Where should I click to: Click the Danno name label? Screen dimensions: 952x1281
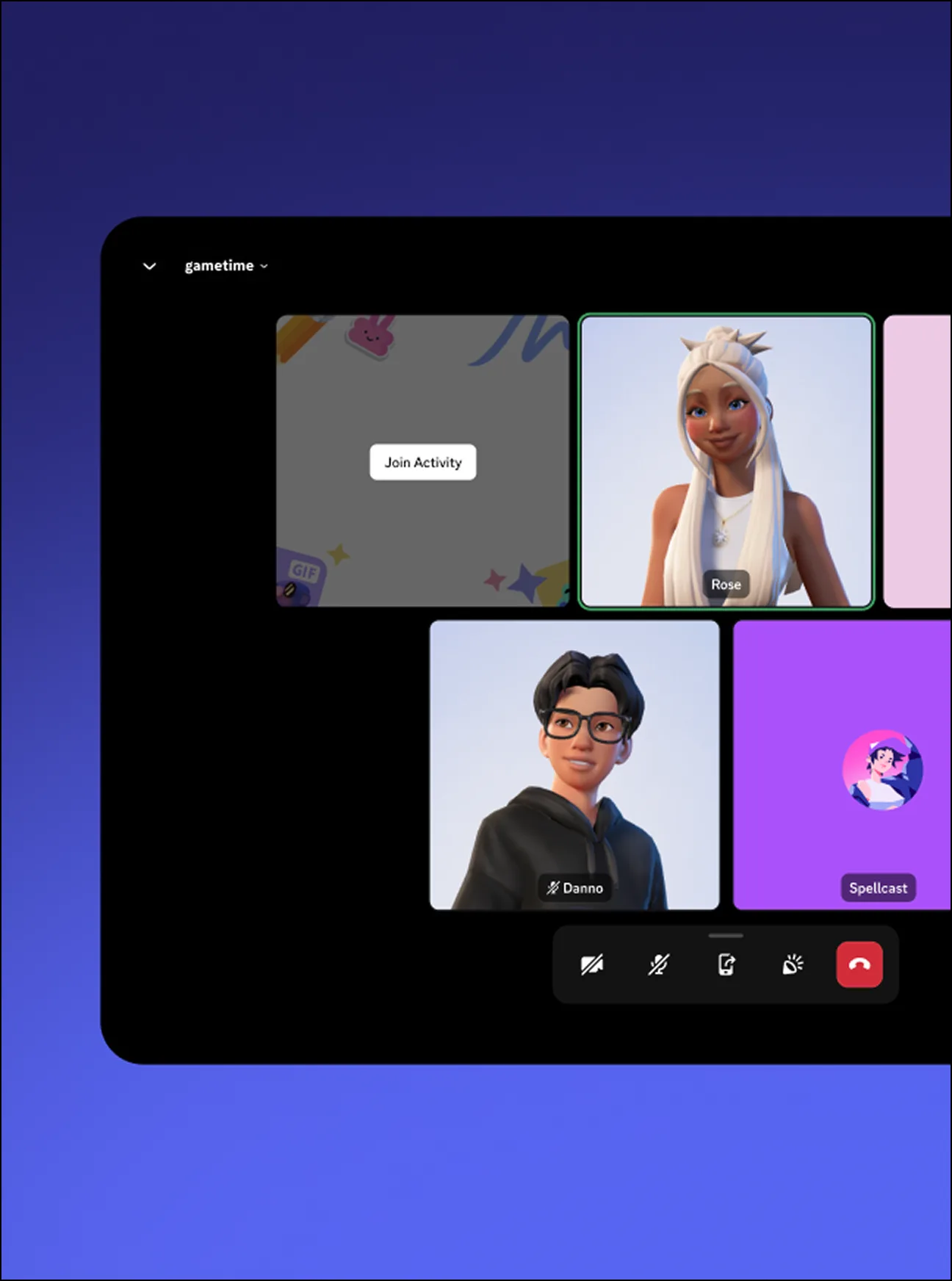pos(574,888)
